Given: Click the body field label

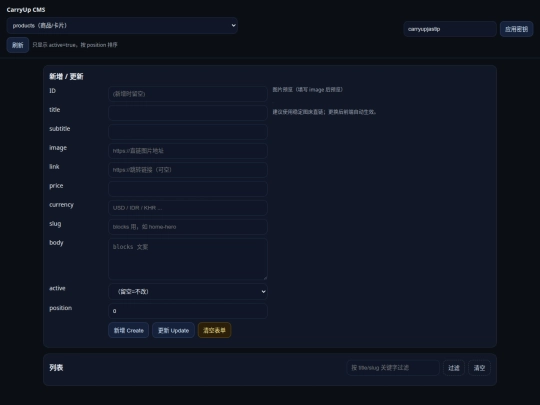Looking at the screenshot, I should click(x=56, y=242).
